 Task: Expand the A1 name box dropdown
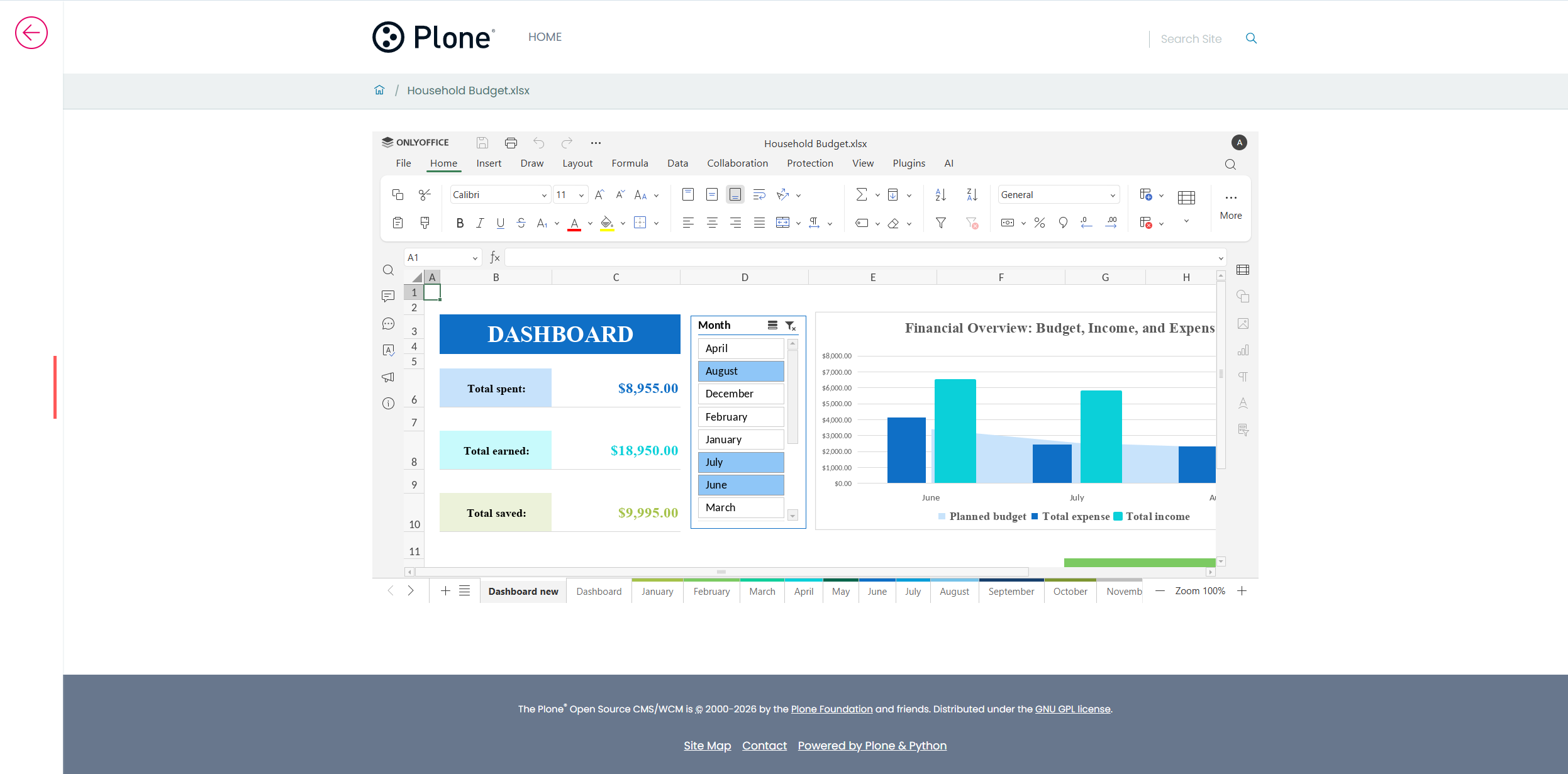coord(475,258)
